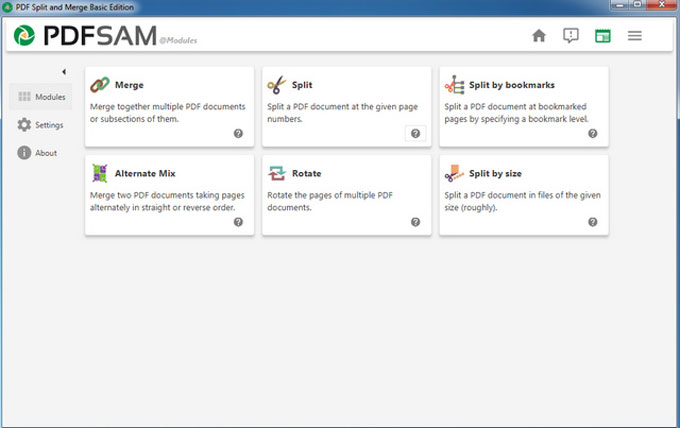This screenshot has width=680, height=428.
Task: Click the Settings gear icon
Action: tap(24, 125)
